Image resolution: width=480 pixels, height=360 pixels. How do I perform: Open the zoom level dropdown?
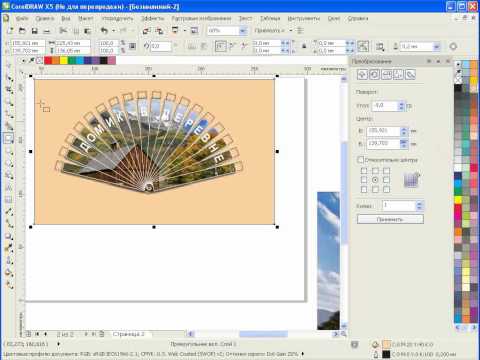[x=243, y=31]
